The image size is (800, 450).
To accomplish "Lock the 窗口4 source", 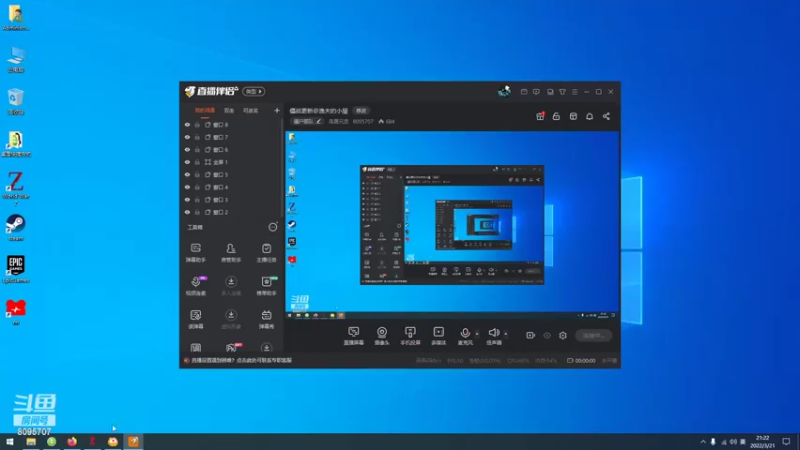I will tap(197, 187).
